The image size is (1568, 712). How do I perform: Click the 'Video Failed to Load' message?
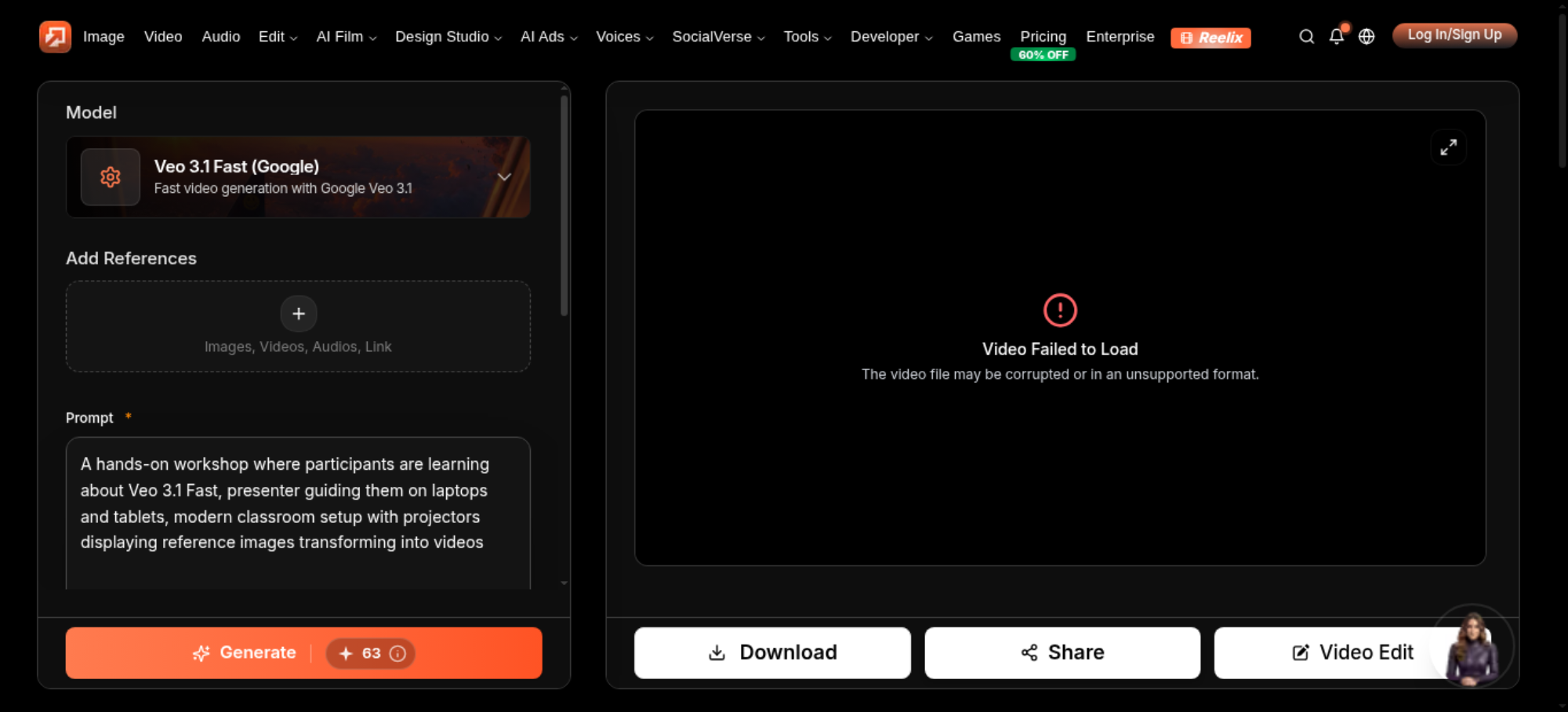pos(1060,350)
